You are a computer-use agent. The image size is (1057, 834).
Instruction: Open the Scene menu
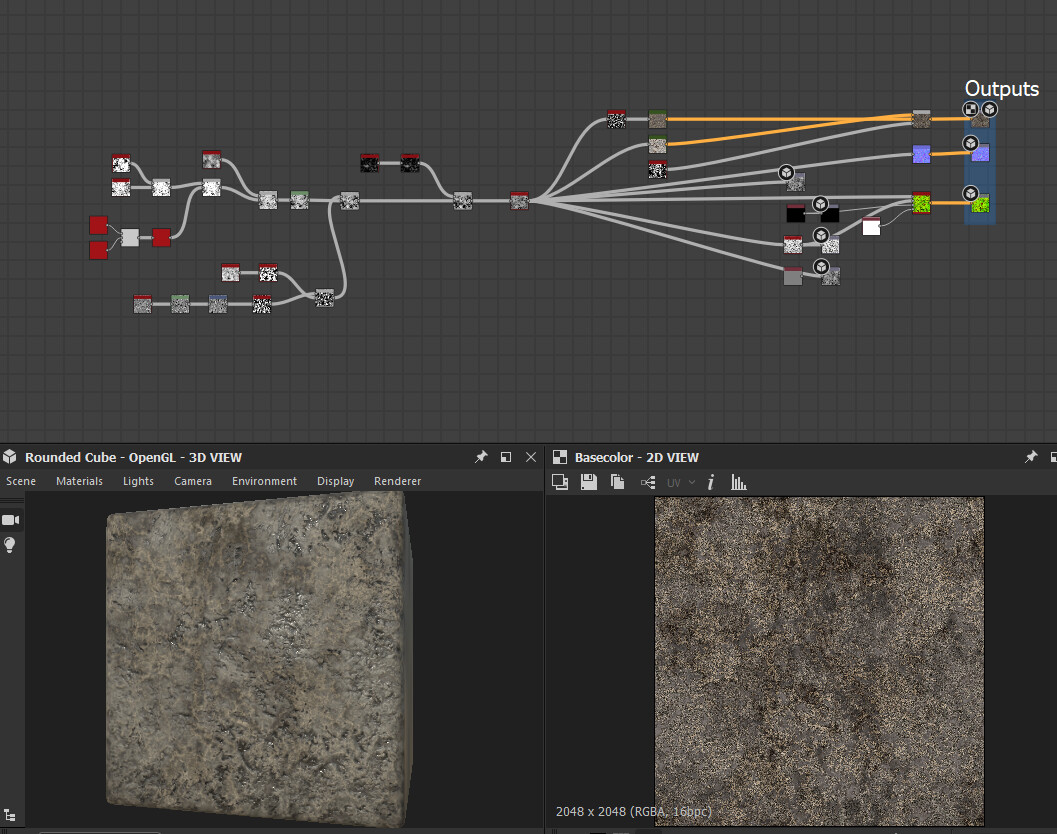coord(21,481)
